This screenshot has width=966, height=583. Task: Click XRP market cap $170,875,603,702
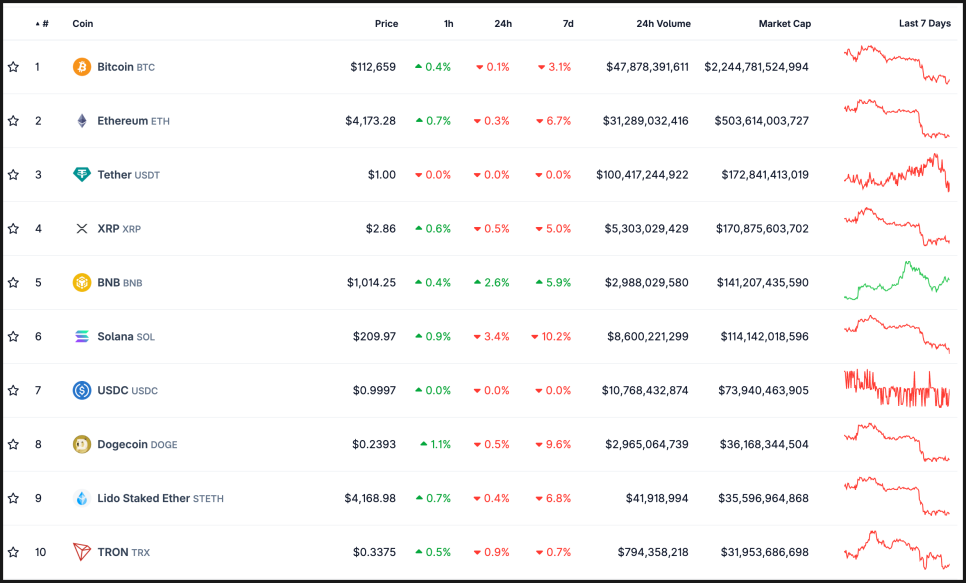point(762,229)
